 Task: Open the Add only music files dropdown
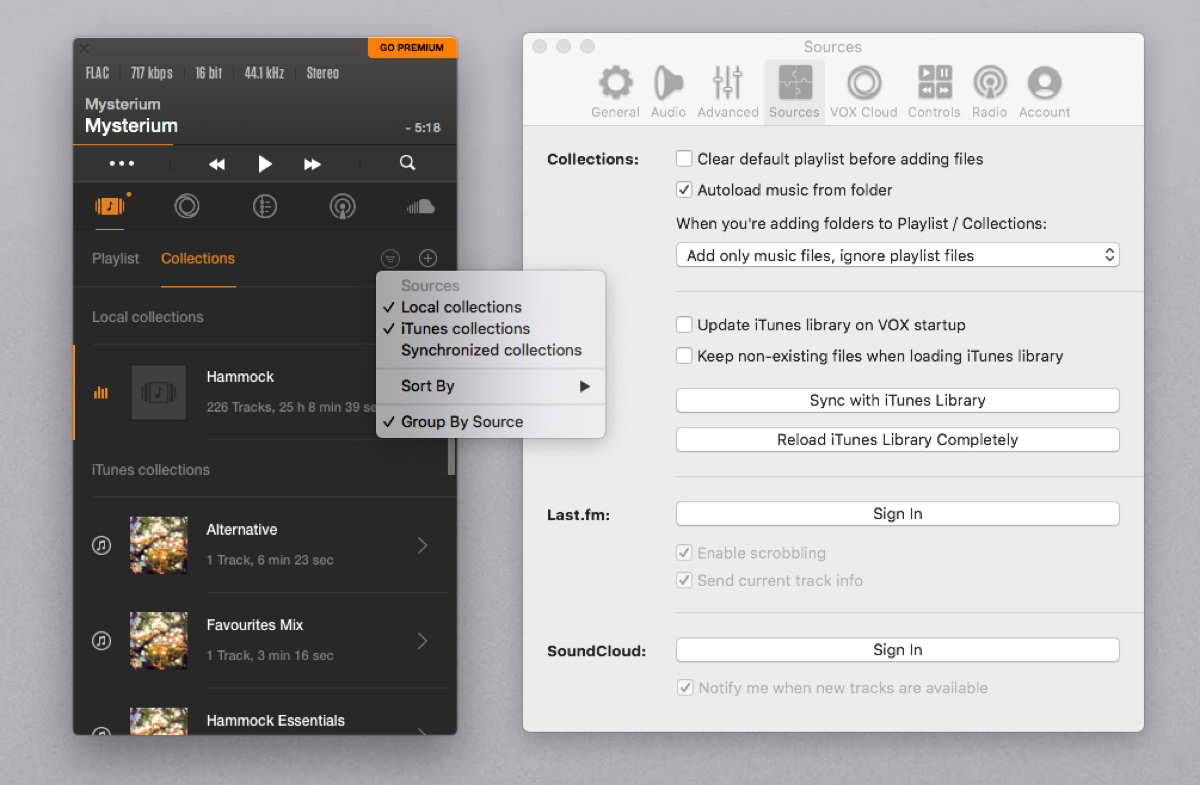coord(897,256)
